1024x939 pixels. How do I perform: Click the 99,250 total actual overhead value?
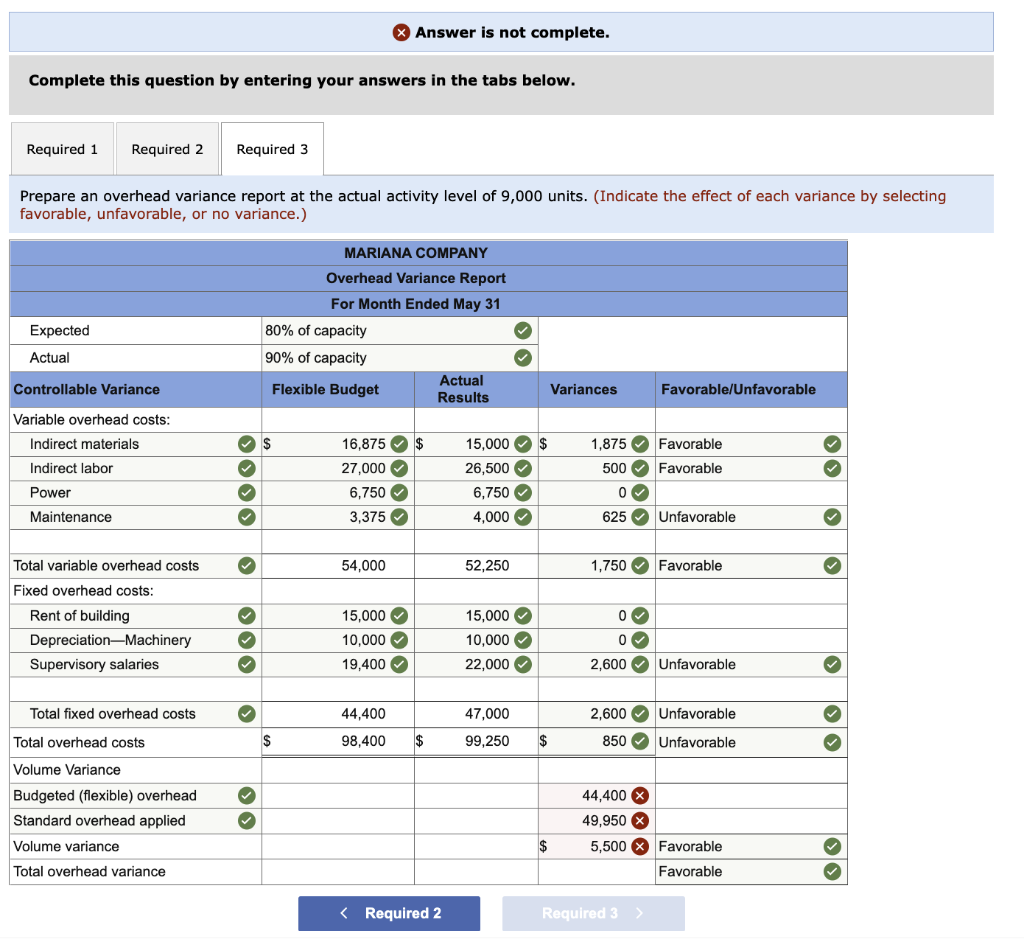click(487, 741)
